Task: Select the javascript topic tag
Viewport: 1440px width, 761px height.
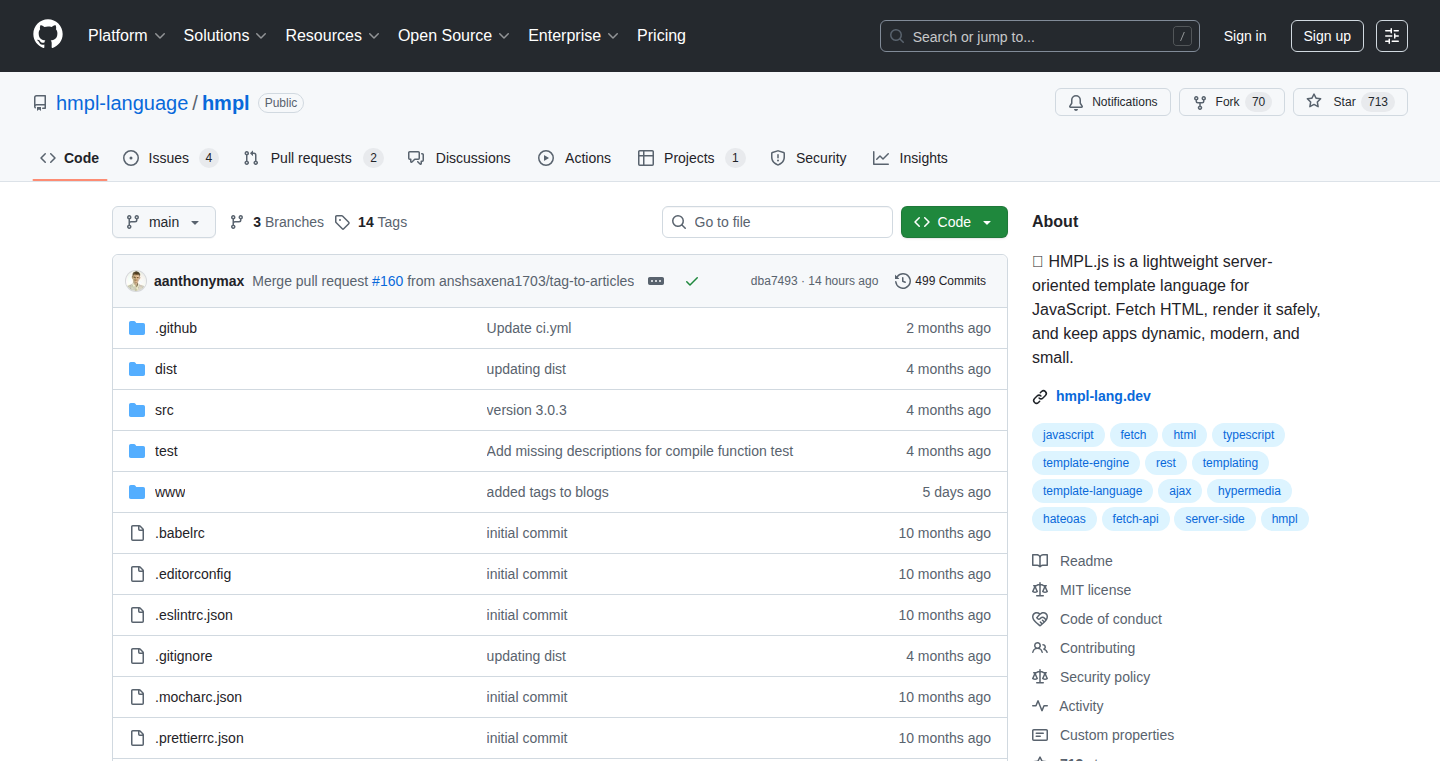Action: [1068, 435]
